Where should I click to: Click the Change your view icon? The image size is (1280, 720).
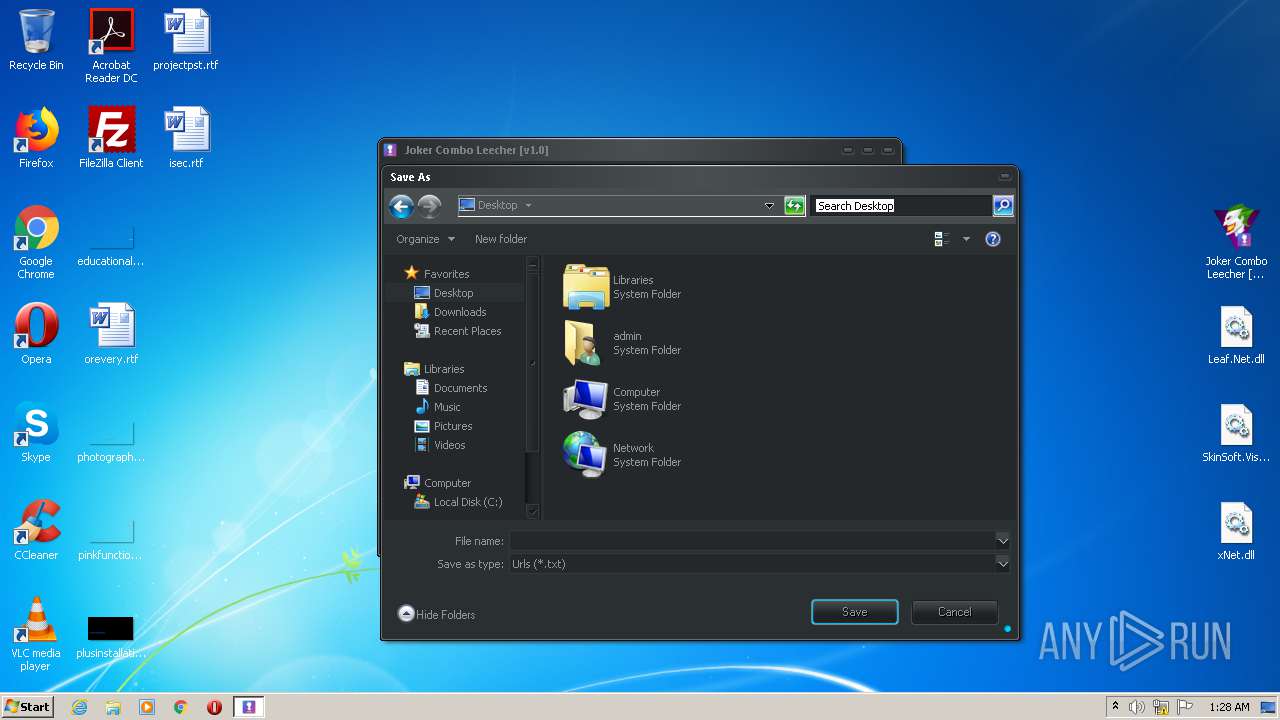click(941, 239)
